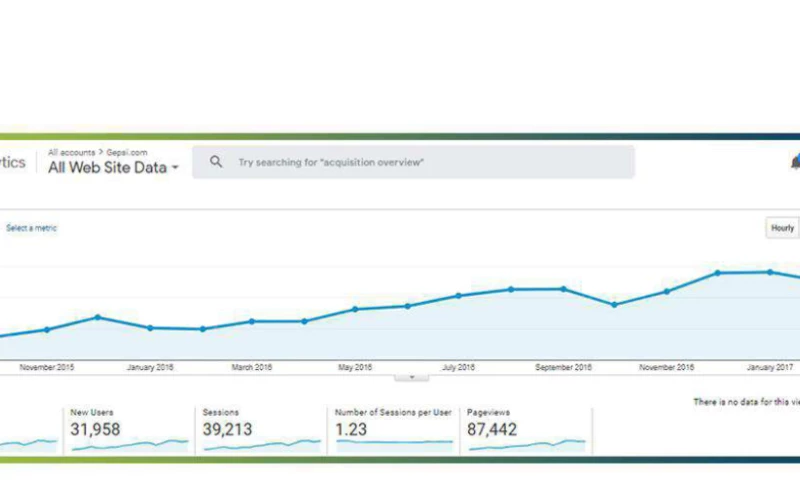Click the chart data point for November 2015
Viewport: 800px width, 480px height.
click(x=46, y=329)
